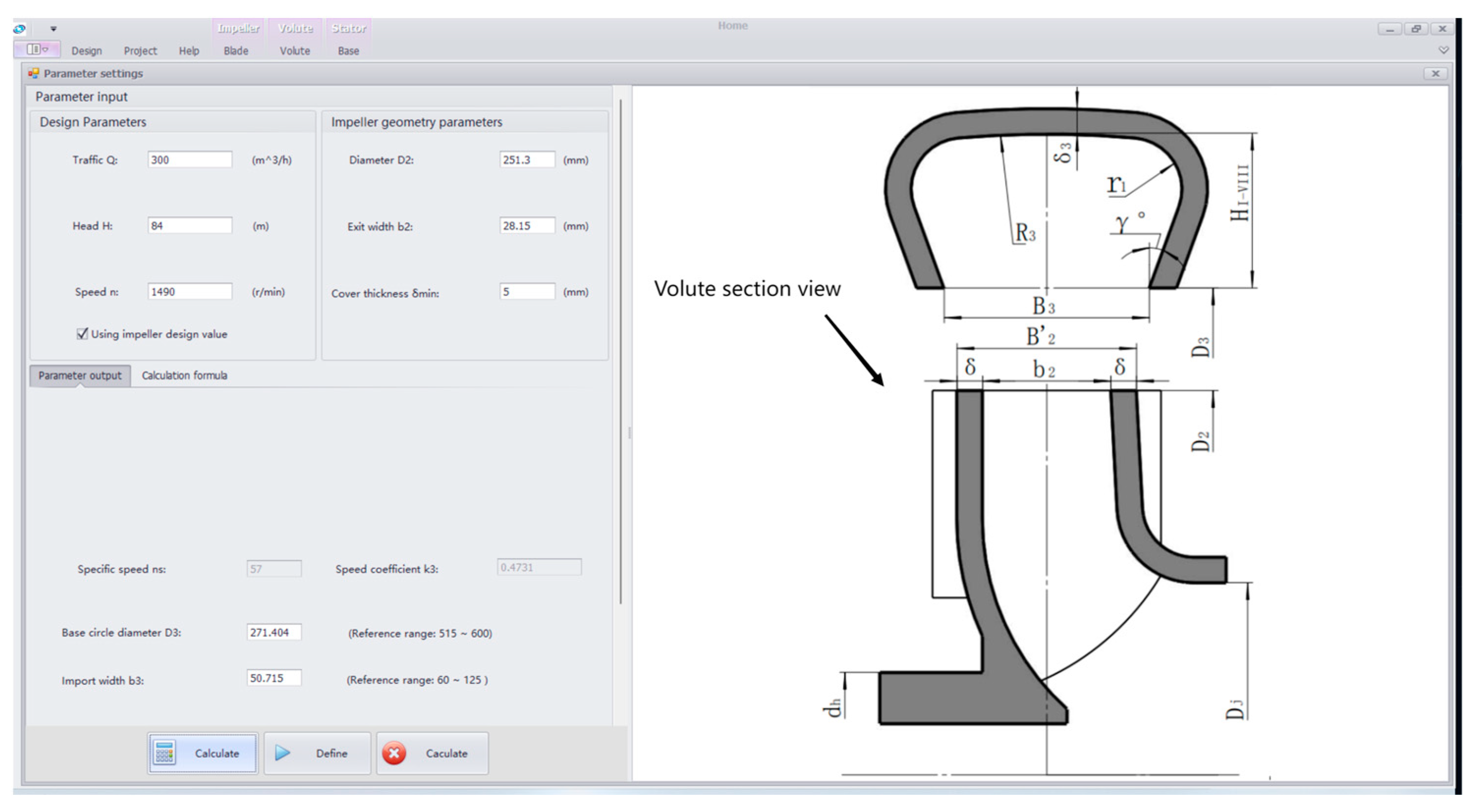Click the Base circle diameter D3 field
The image size is (1479, 812).
[274, 632]
